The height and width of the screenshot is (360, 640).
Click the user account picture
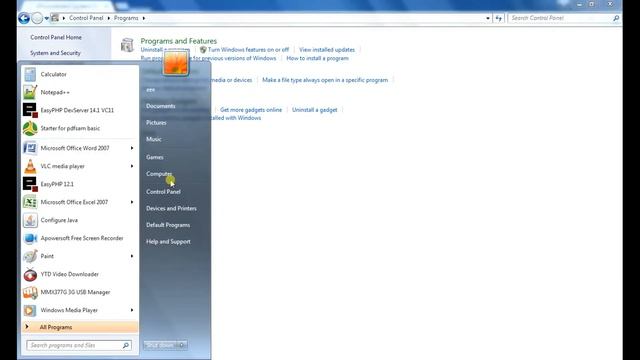coord(176,62)
